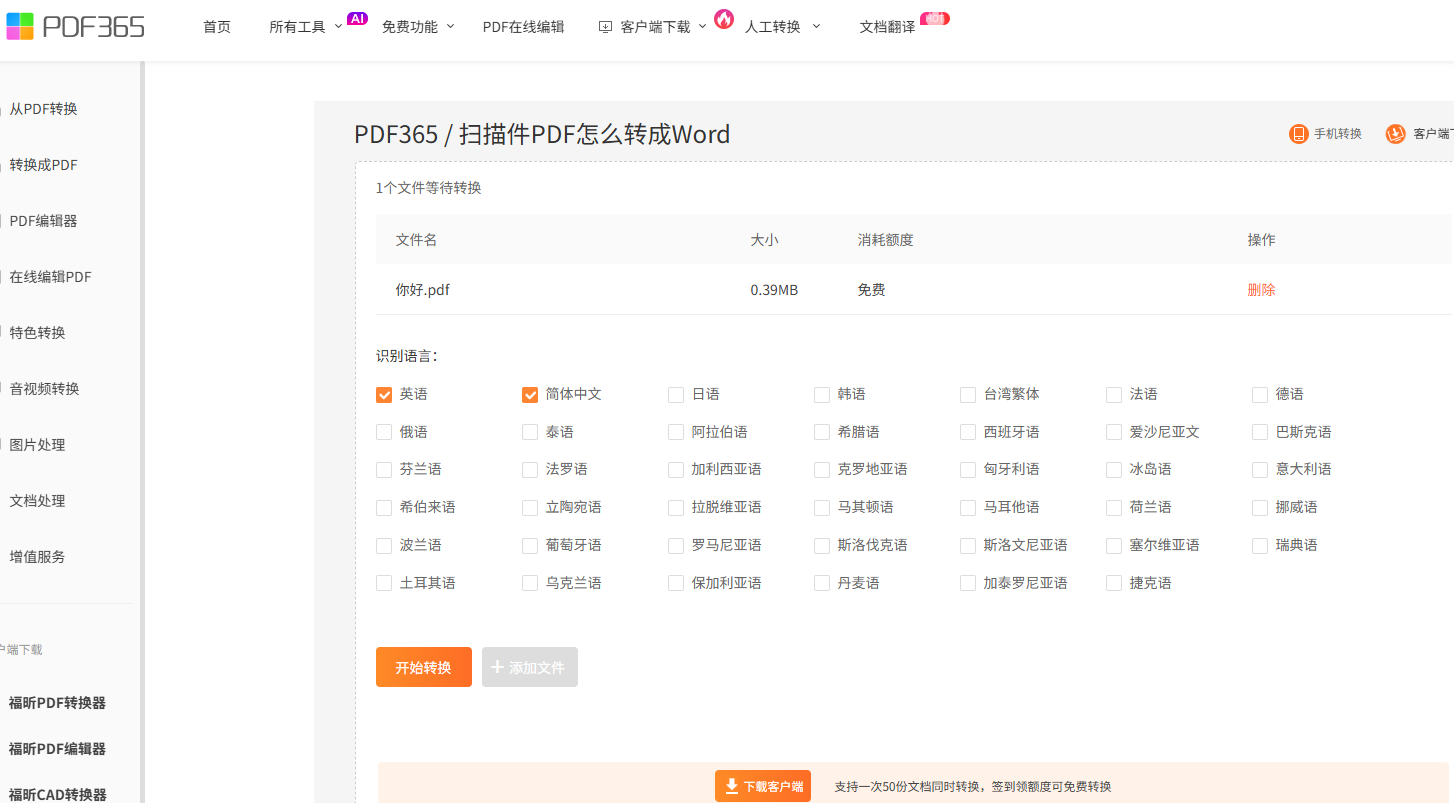The height and width of the screenshot is (803, 1454).
Task: Enable the 芬兰语 checkbox
Action: click(384, 470)
